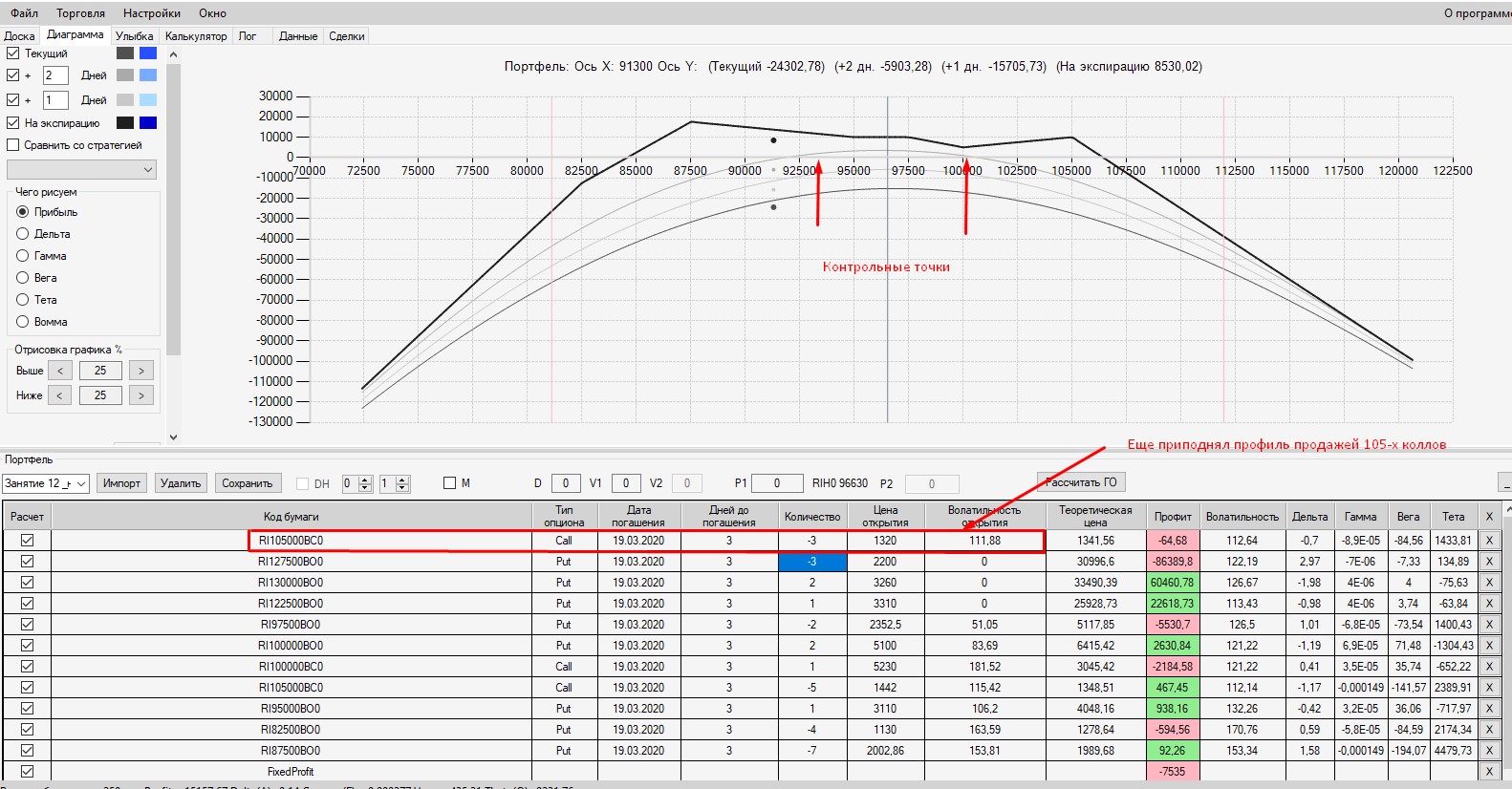1512x789 pixels.
Task: Click the right arrow next to Ниже
Action: point(141,395)
